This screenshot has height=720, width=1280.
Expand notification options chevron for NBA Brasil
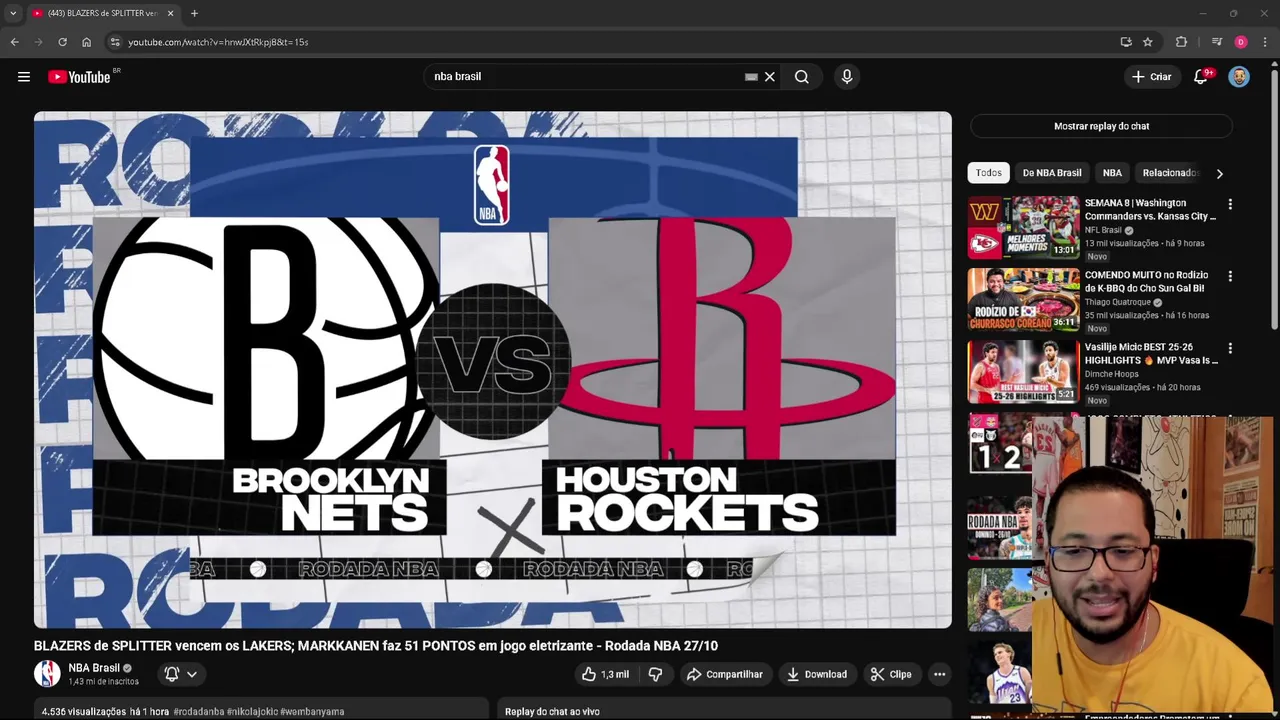192,674
